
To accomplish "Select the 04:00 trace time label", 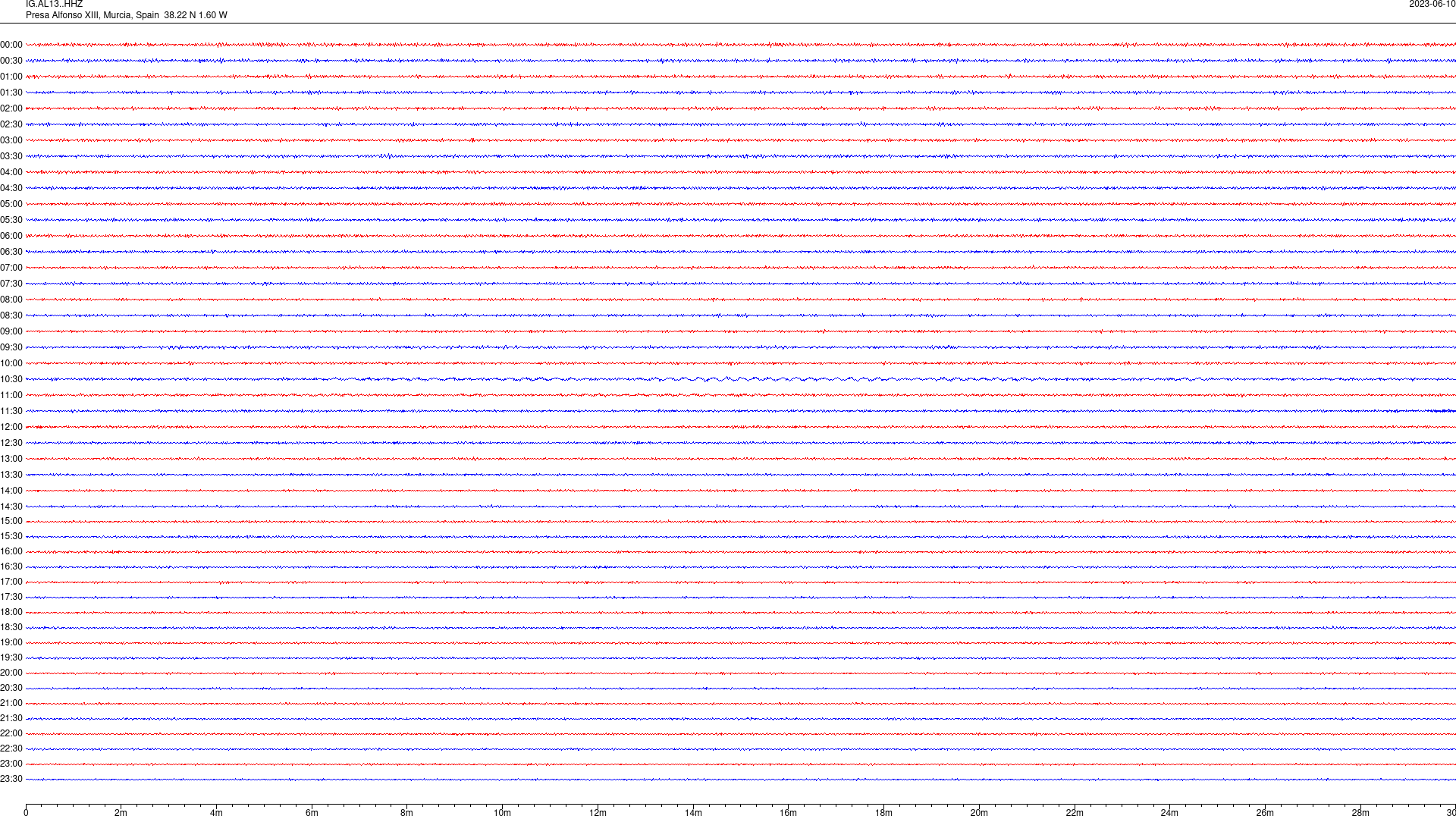I will 11,172.
